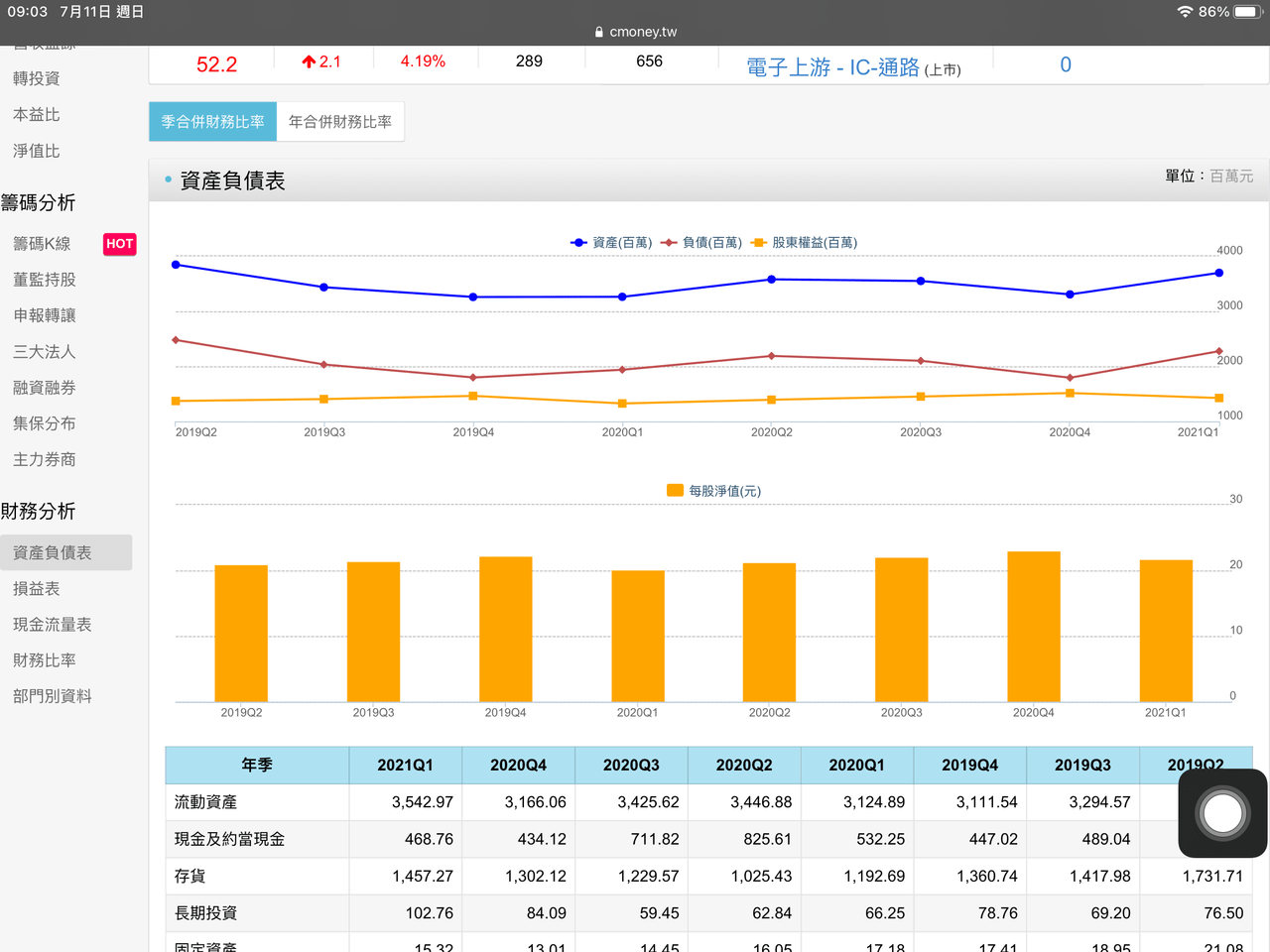The image size is (1270, 952).
Task: Tap the 2019Q3 column header
Action: (x=1083, y=765)
